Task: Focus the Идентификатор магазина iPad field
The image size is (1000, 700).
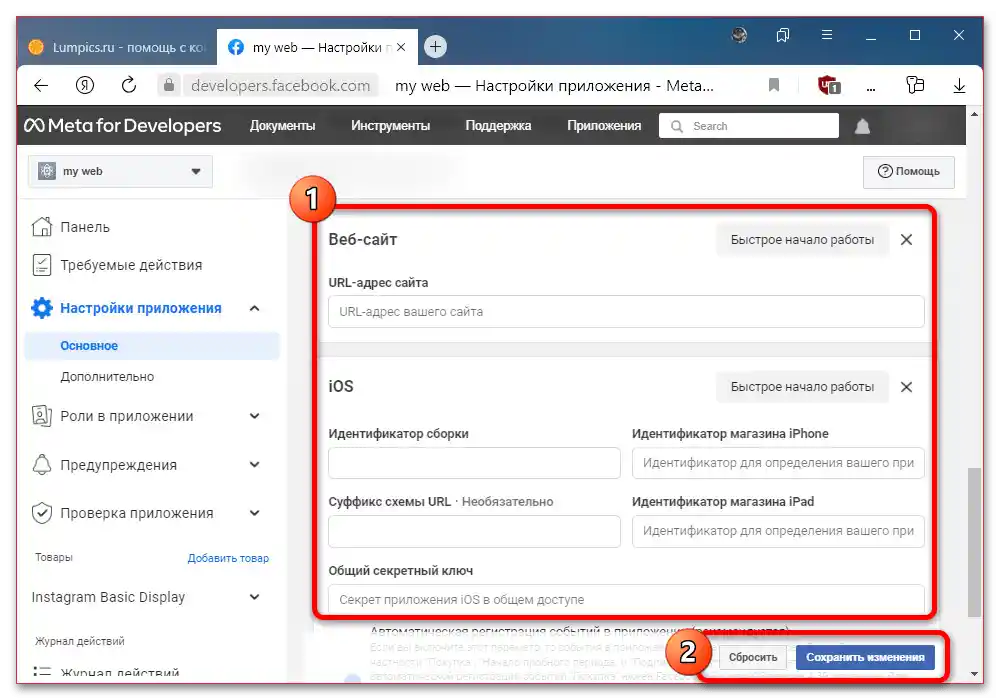Action: pyautogui.click(x=778, y=531)
